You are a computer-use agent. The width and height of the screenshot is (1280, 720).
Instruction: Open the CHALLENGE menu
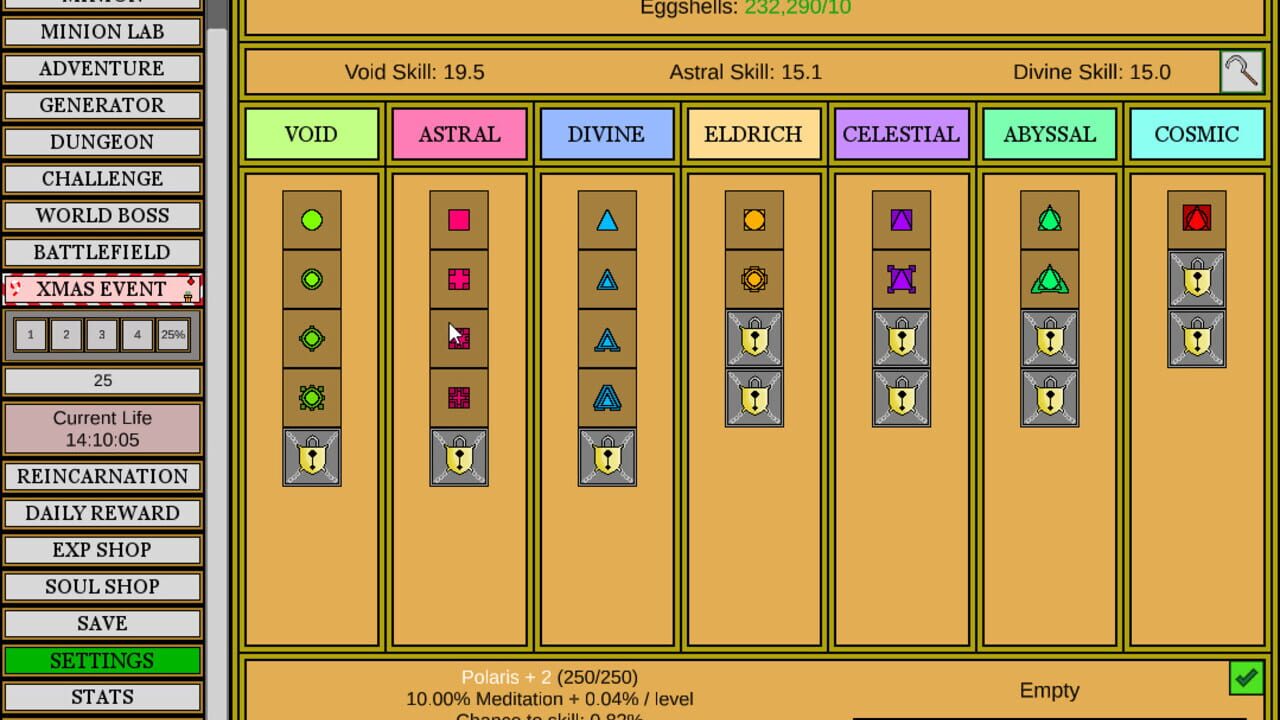pyautogui.click(x=102, y=178)
